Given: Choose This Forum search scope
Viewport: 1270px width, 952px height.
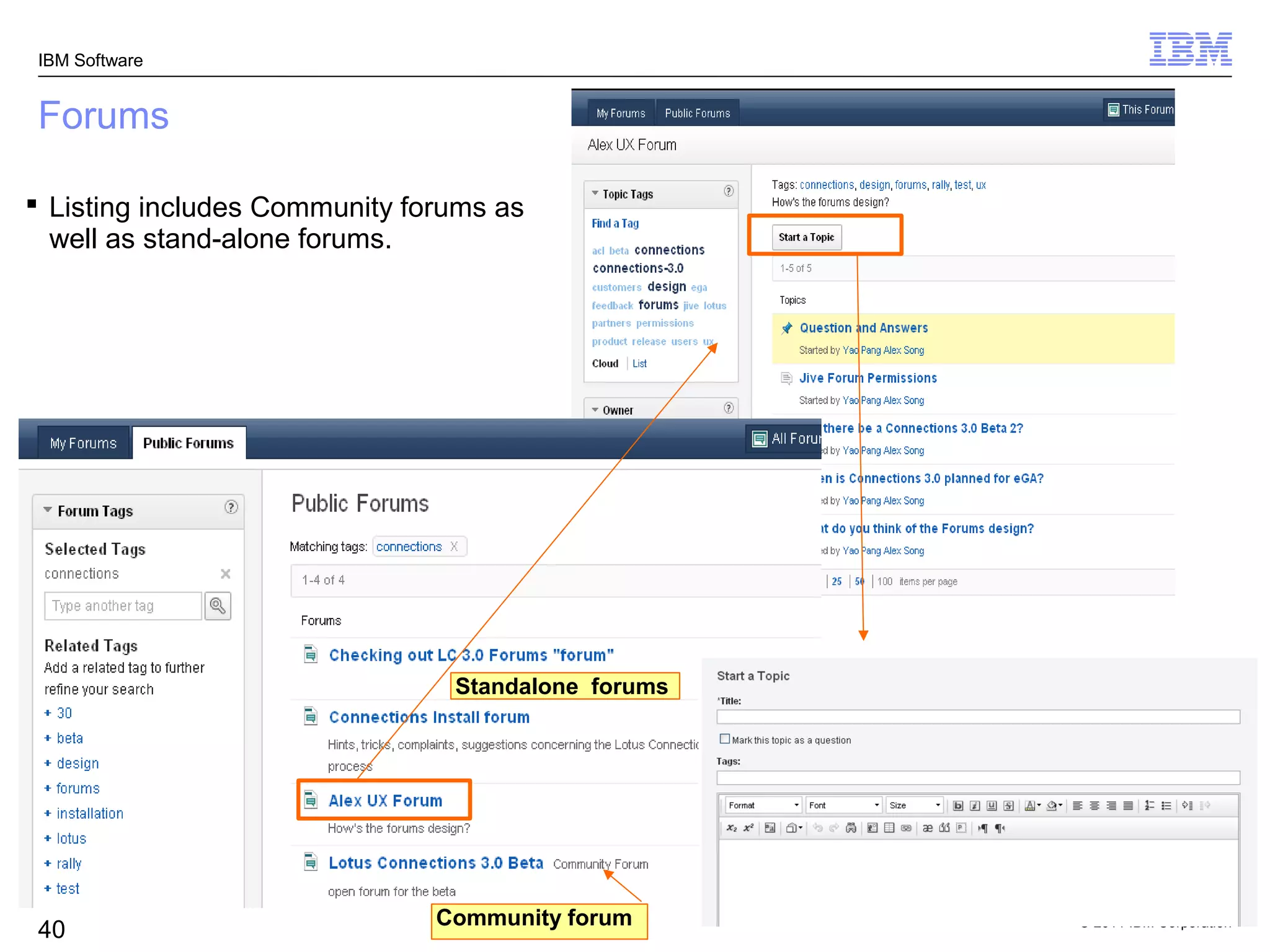Looking at the screenshot, I should pyautogui.click(x=1140, y=110).
